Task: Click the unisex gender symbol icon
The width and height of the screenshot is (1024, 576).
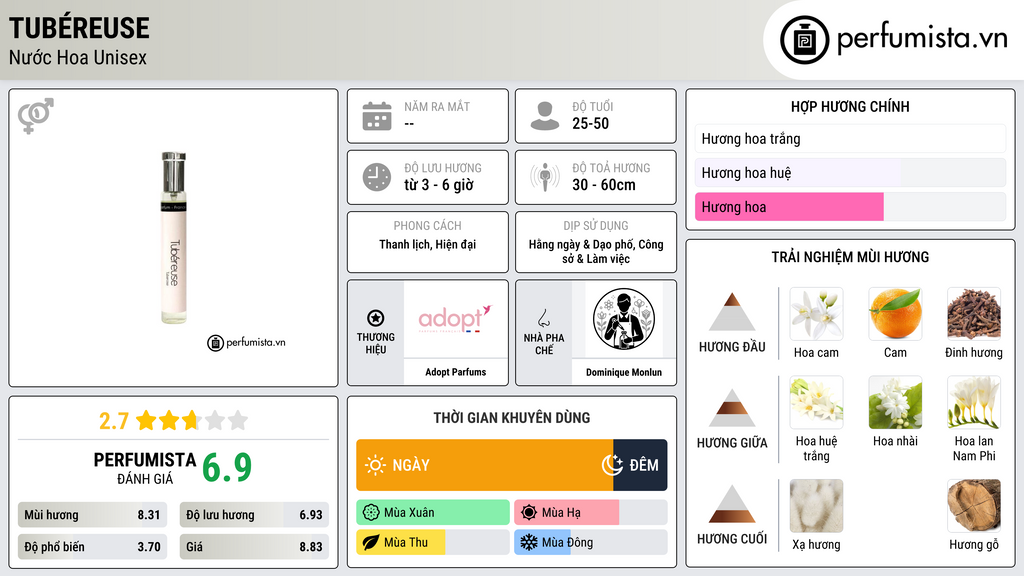Action: [x=36, y=116]
